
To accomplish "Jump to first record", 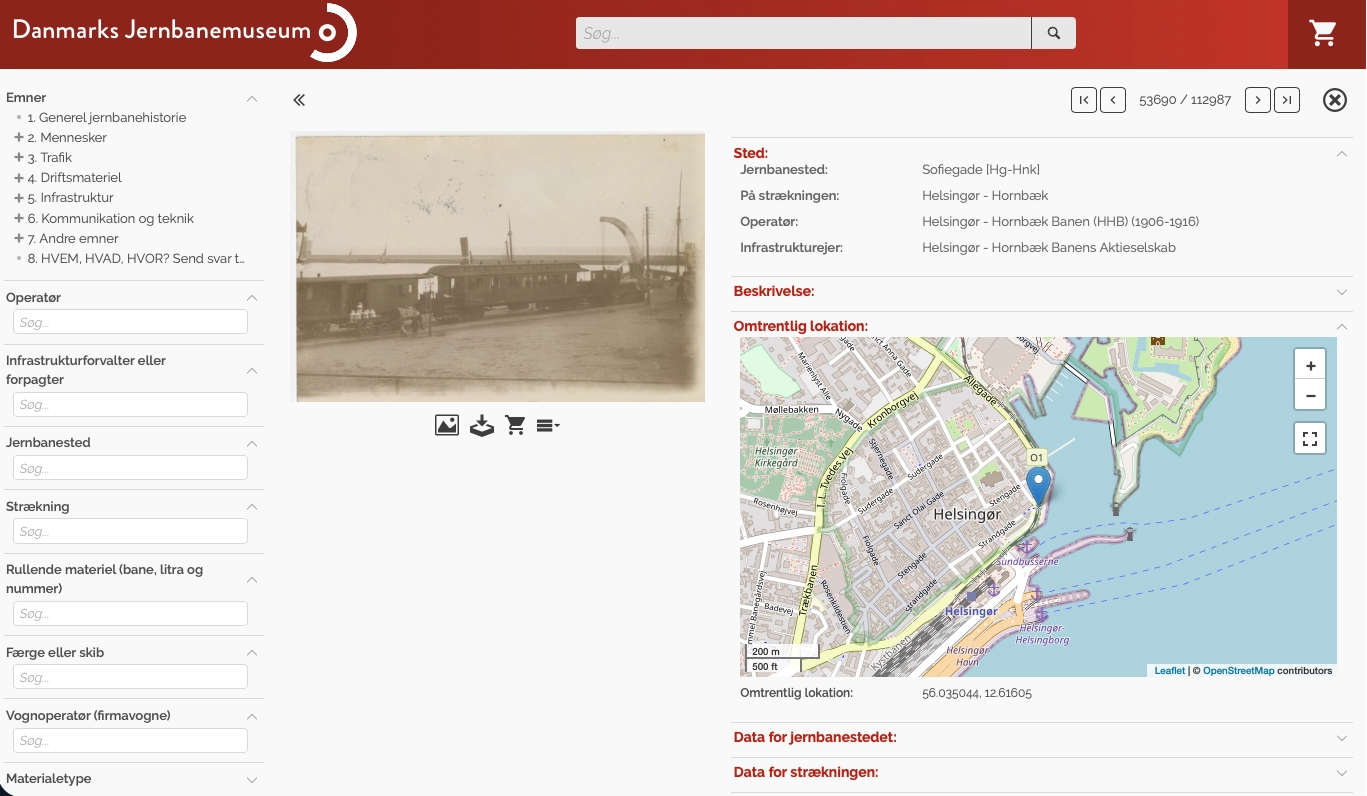I will coord(1084,100).
